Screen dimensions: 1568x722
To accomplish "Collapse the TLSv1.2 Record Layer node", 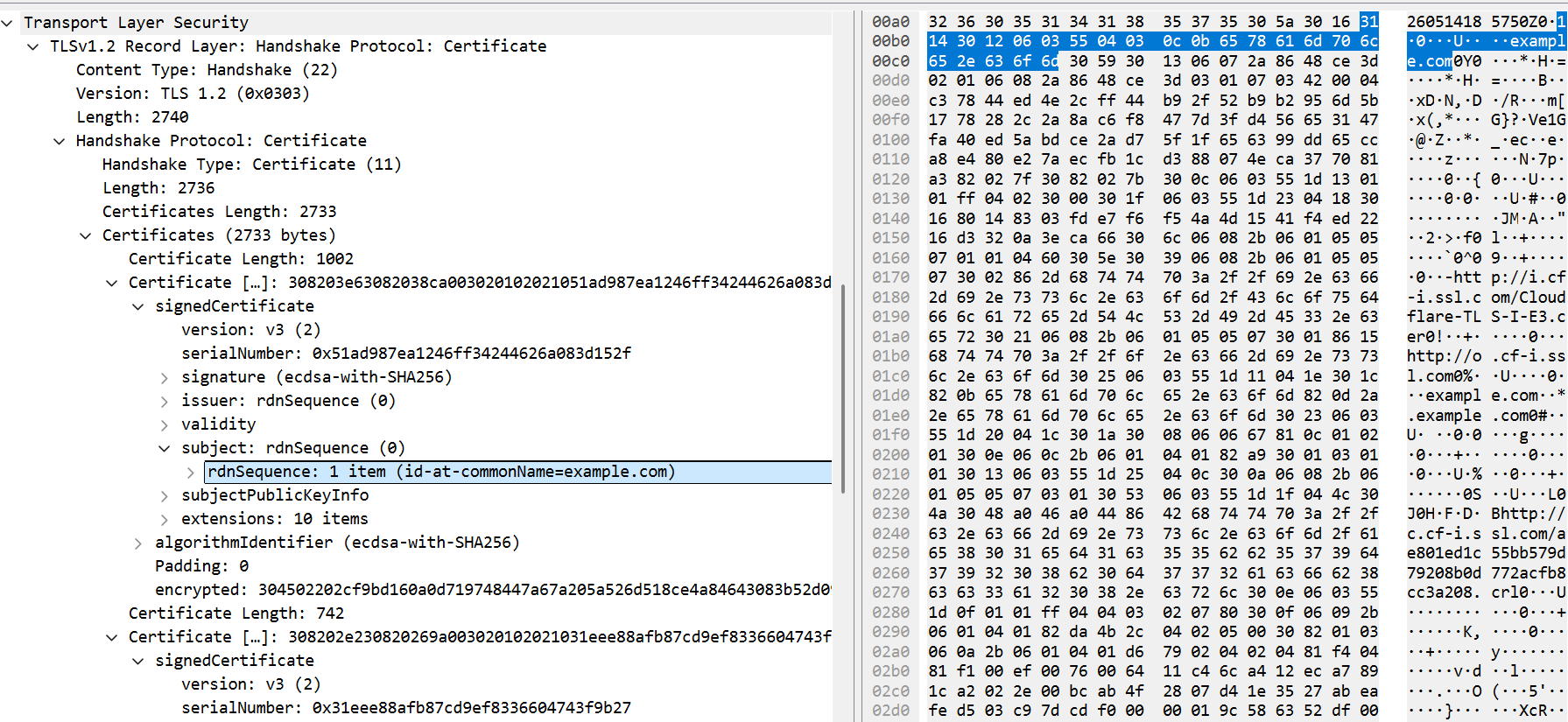I will point(33,46).
